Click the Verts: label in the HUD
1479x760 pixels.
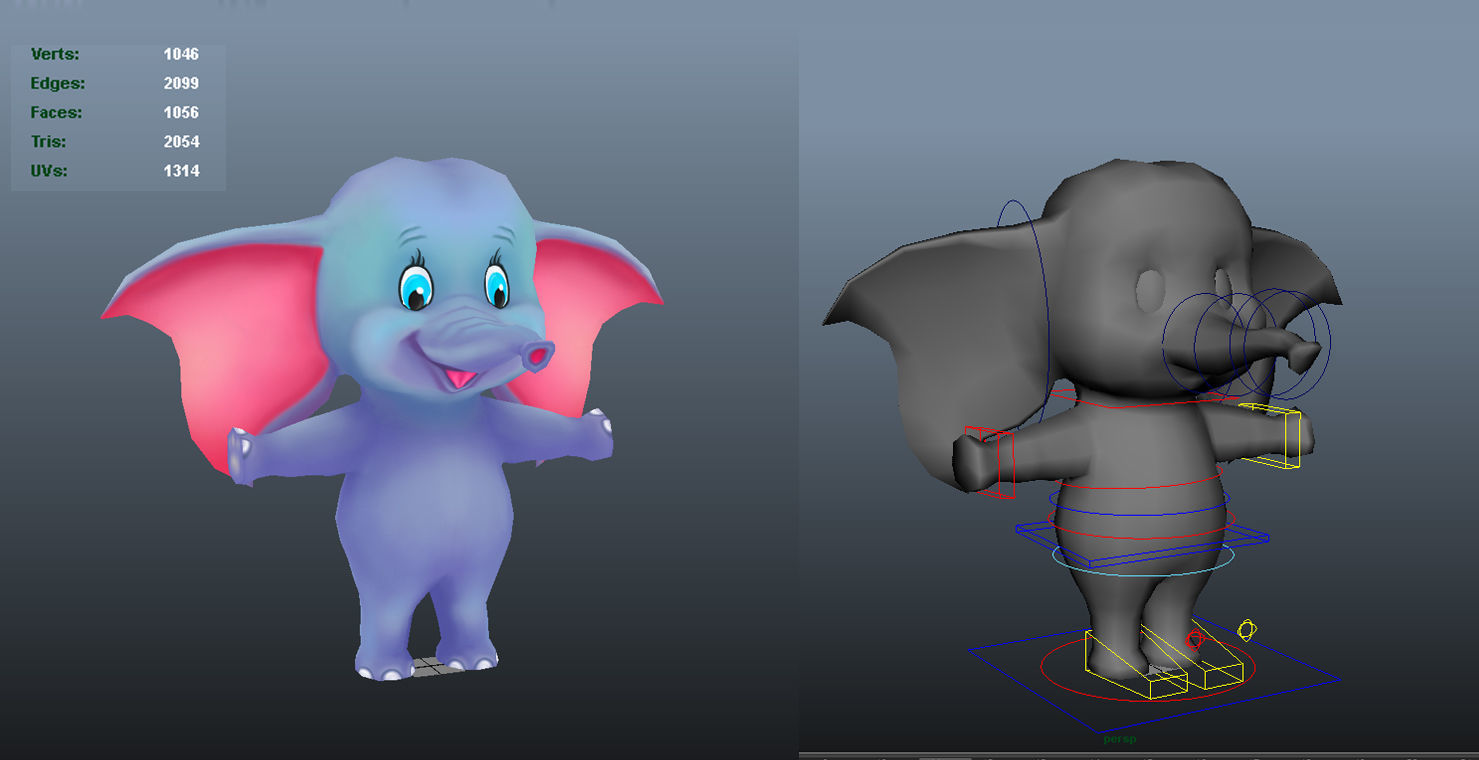(55, 54)
